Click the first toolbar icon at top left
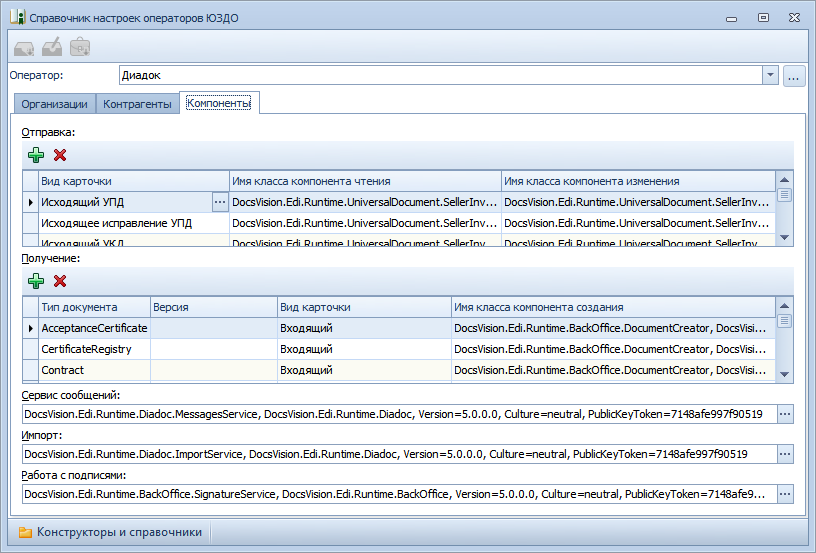 (25, 47)
